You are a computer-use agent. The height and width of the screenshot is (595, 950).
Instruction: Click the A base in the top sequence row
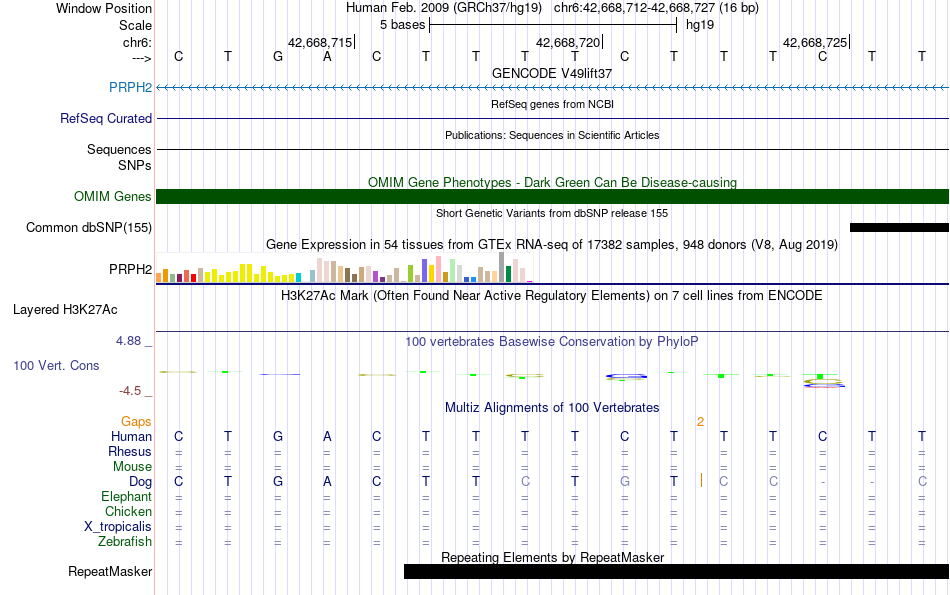[x=327, y=57]
